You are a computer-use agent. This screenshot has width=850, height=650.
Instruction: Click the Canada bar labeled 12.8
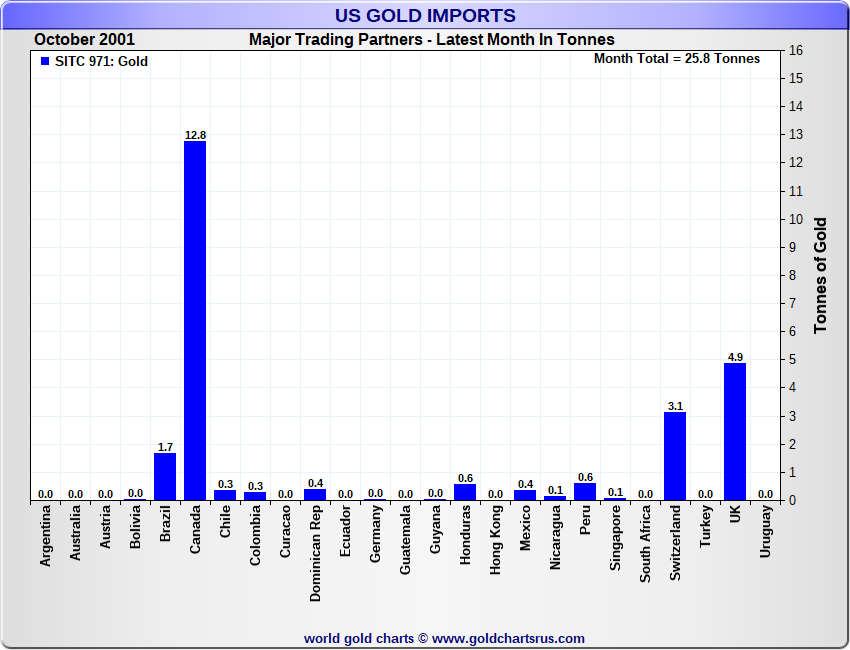click(195, 320)
